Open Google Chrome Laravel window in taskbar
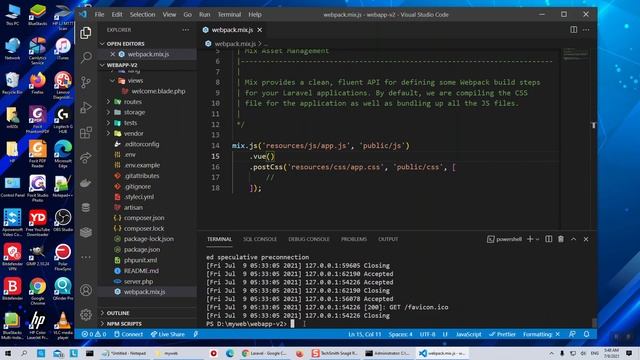This screenshot has width=640, height=360. pyautogui.click(x=264, y=353)
